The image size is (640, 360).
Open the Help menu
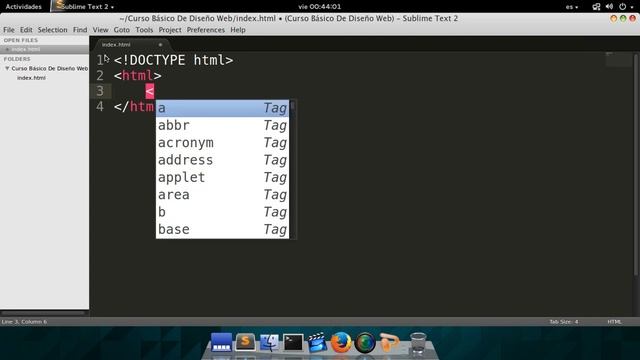(238, 30)
